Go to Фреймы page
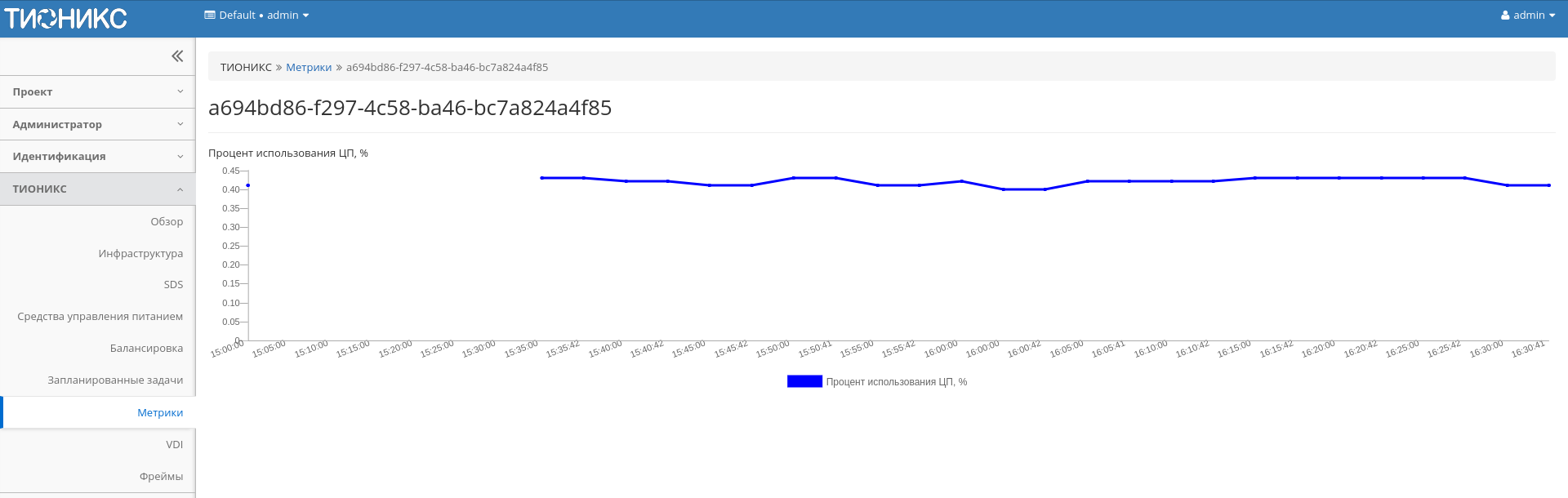The height and width of the screenshot is (498, 1568). tap(161, 477)
